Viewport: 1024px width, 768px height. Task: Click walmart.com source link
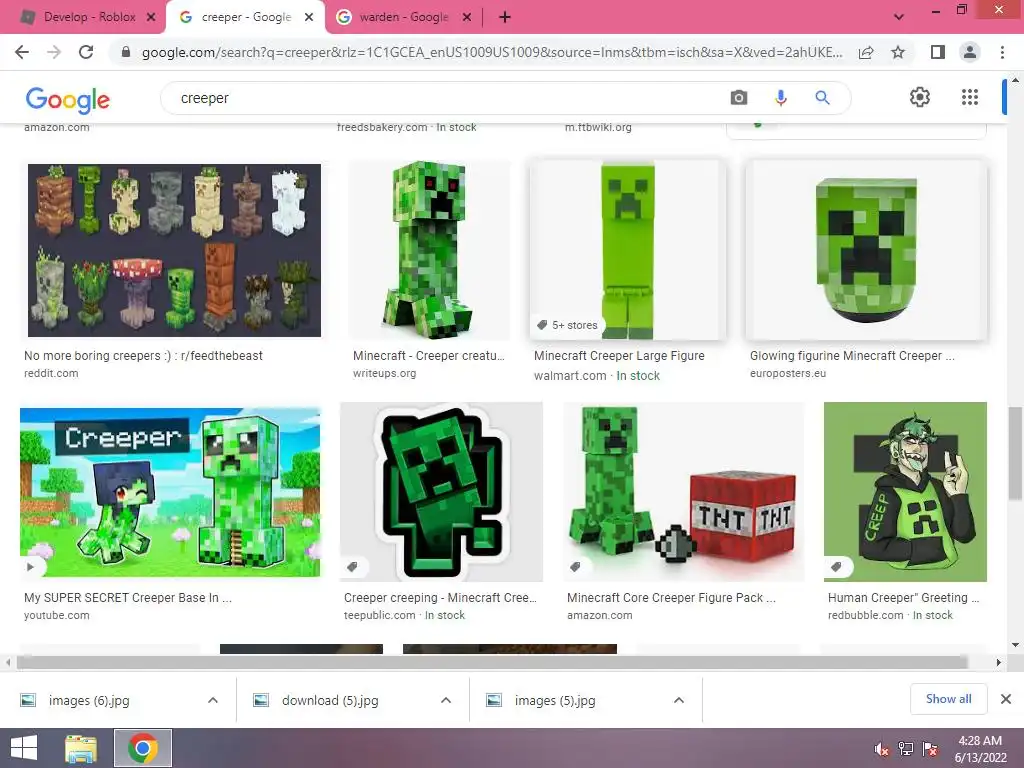[x=570, y=376]
